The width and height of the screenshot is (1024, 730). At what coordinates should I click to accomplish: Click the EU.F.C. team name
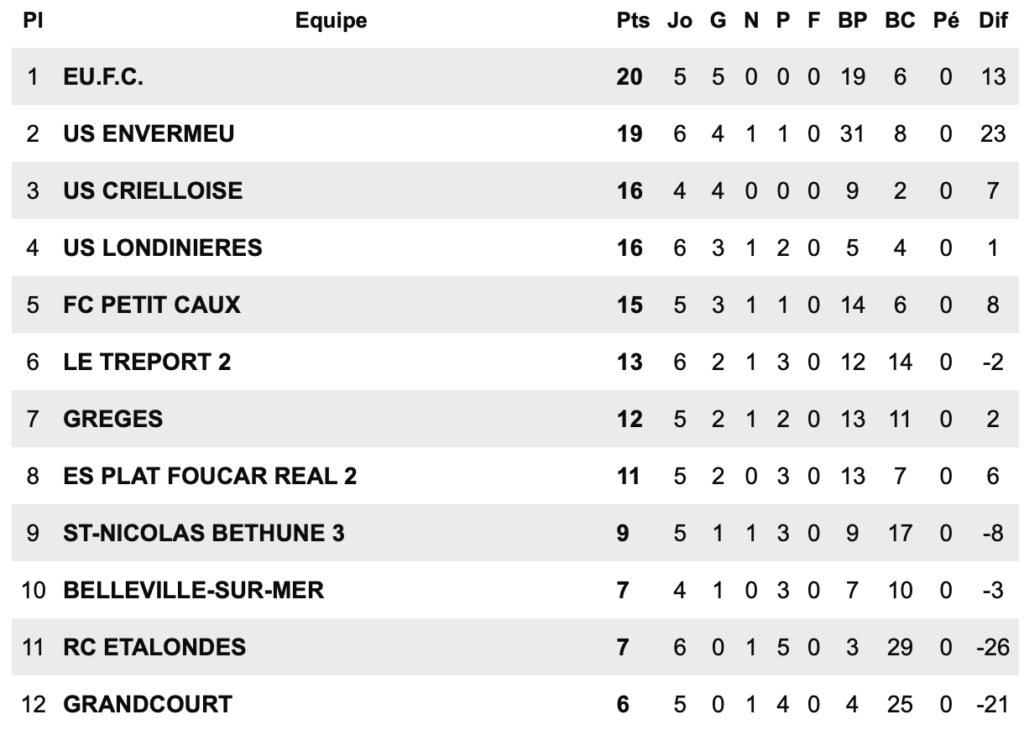[x=103, y=77]
